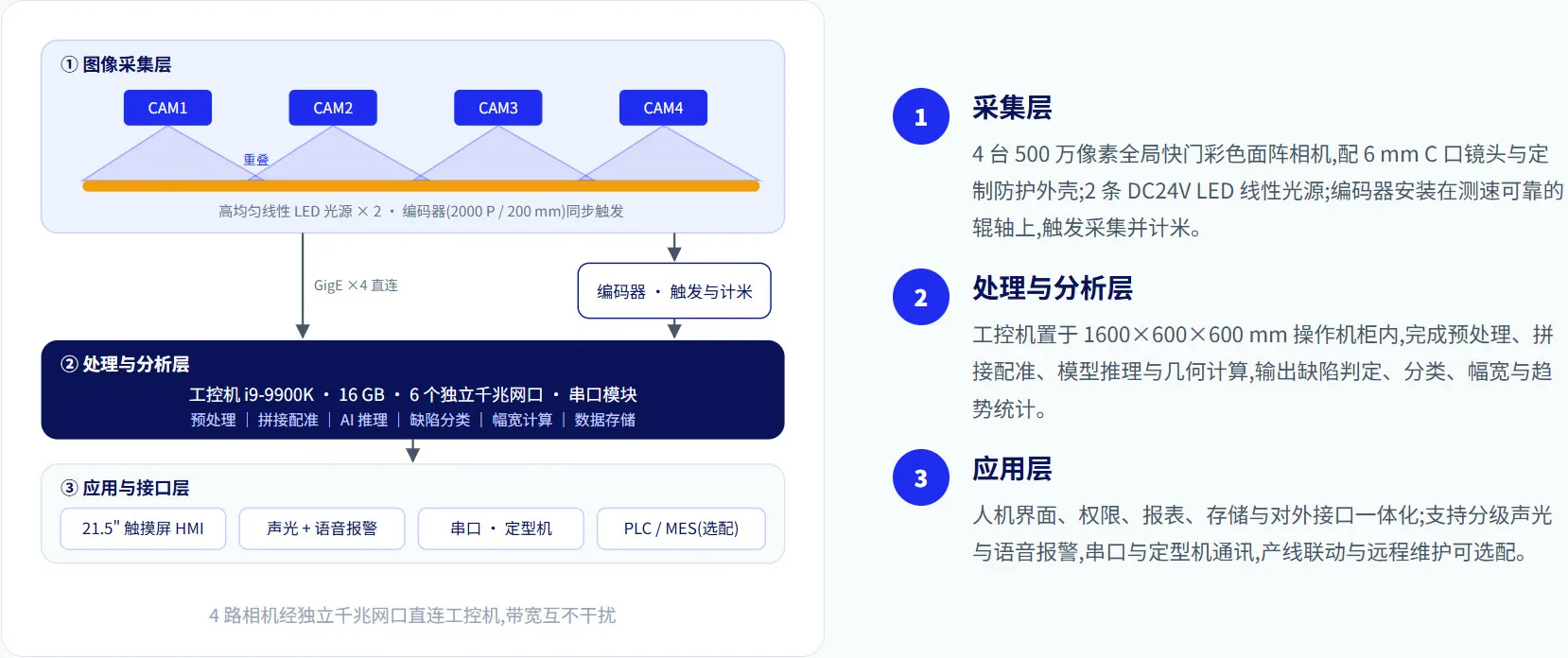This screenshot has width=1568, height=658.
Task: Click the 预处理 item
Action: click(x=213, y=420)
